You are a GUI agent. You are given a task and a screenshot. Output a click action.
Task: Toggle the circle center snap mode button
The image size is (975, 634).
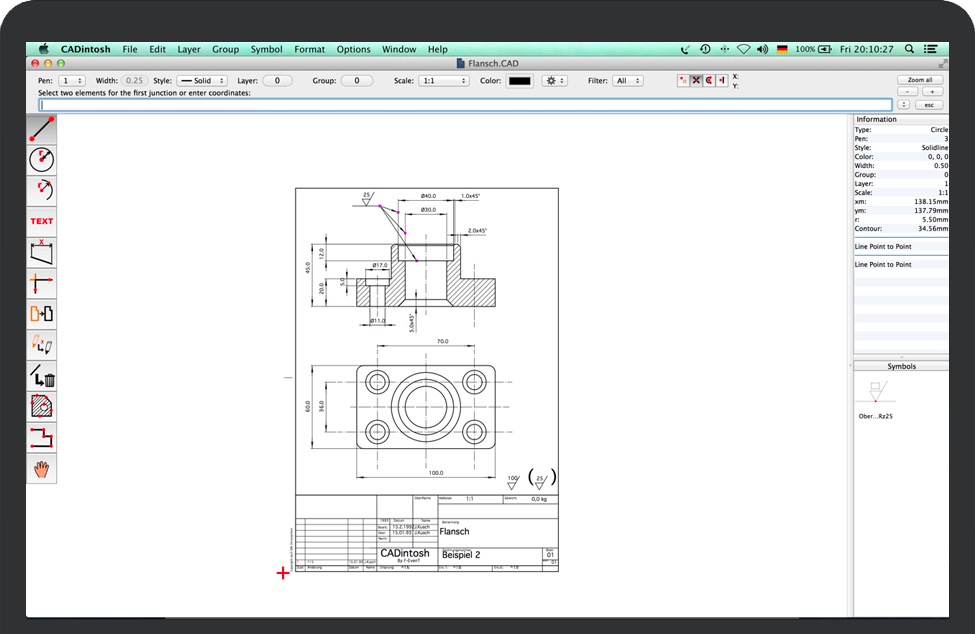710,80
